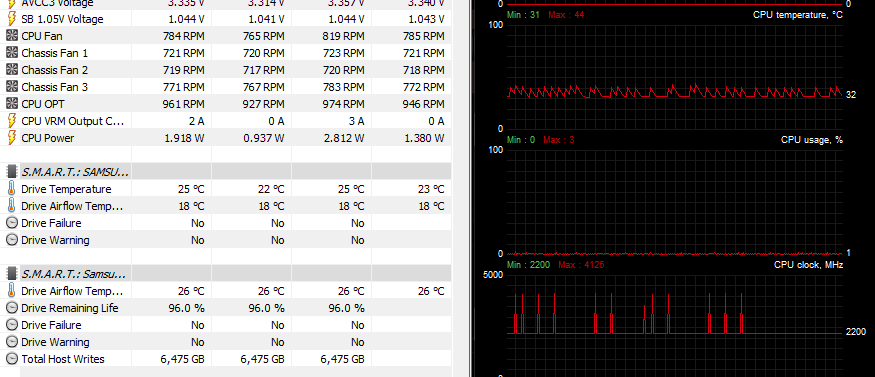Click the 'Max : 44' temperature reading
875x377 pixels.
[x=566, y=14]
